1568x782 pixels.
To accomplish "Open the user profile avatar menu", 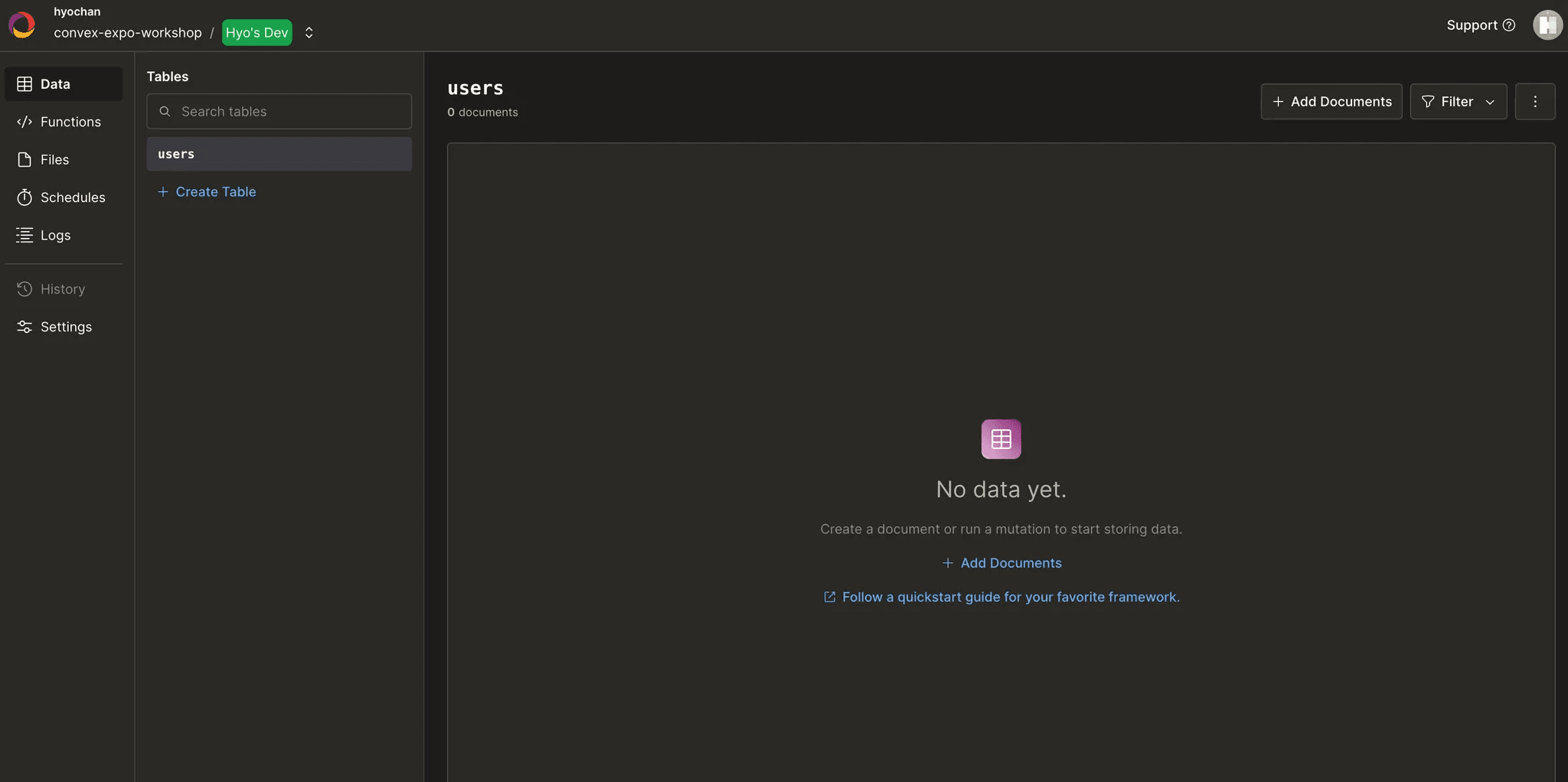I will [1547, 25].
